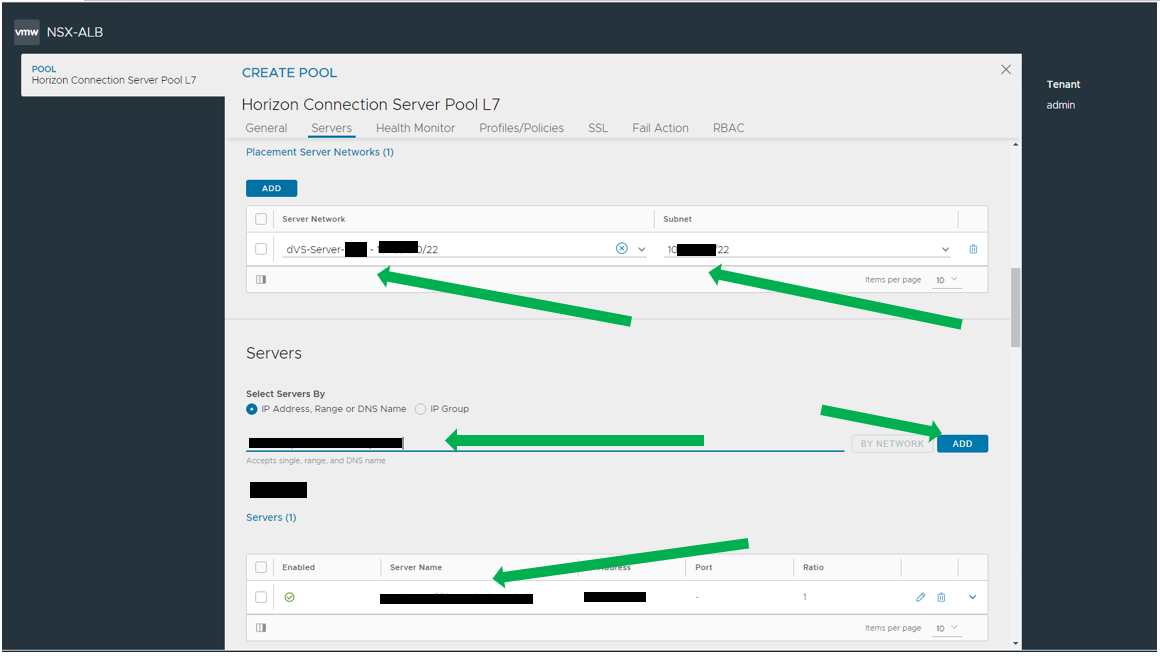This screenshot has width=1160, height=656.
Task: Click the Server Network column header
Action: point(314,219)
